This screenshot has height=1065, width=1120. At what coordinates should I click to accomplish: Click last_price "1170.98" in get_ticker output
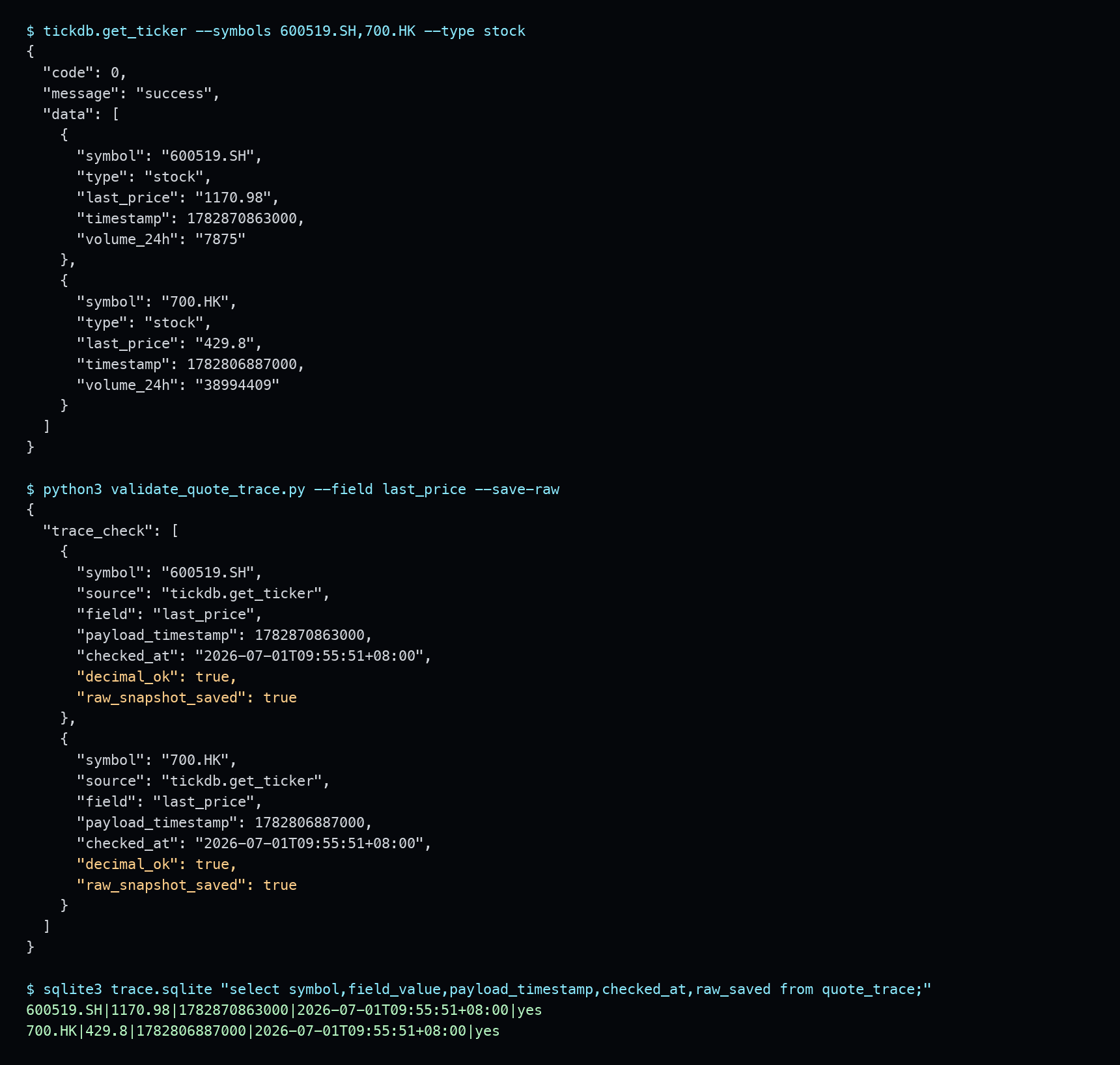178,198
